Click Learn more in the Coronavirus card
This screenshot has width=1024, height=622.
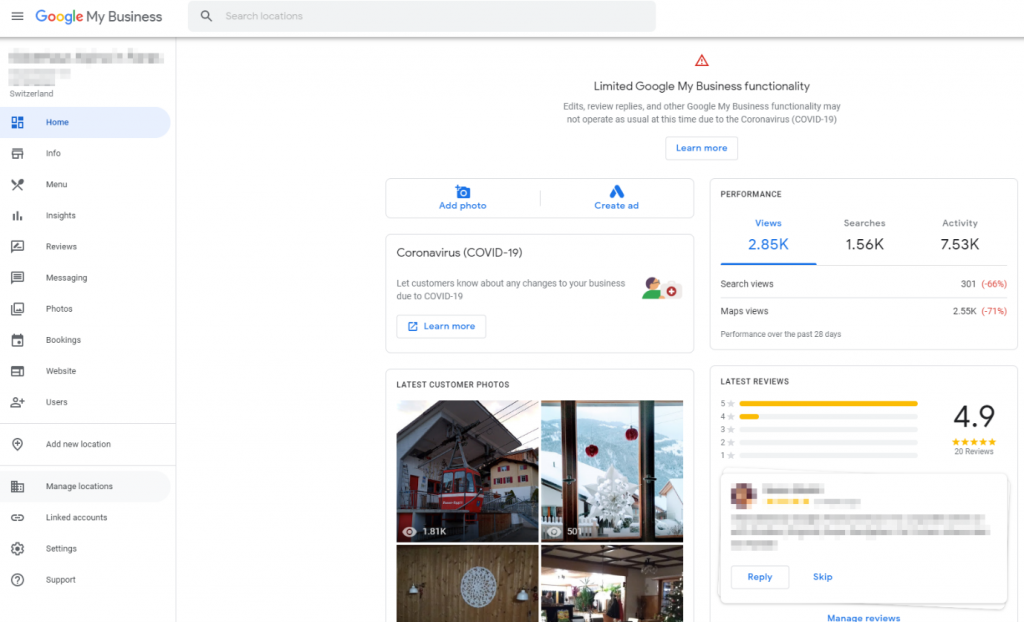(x=441, y=327)
